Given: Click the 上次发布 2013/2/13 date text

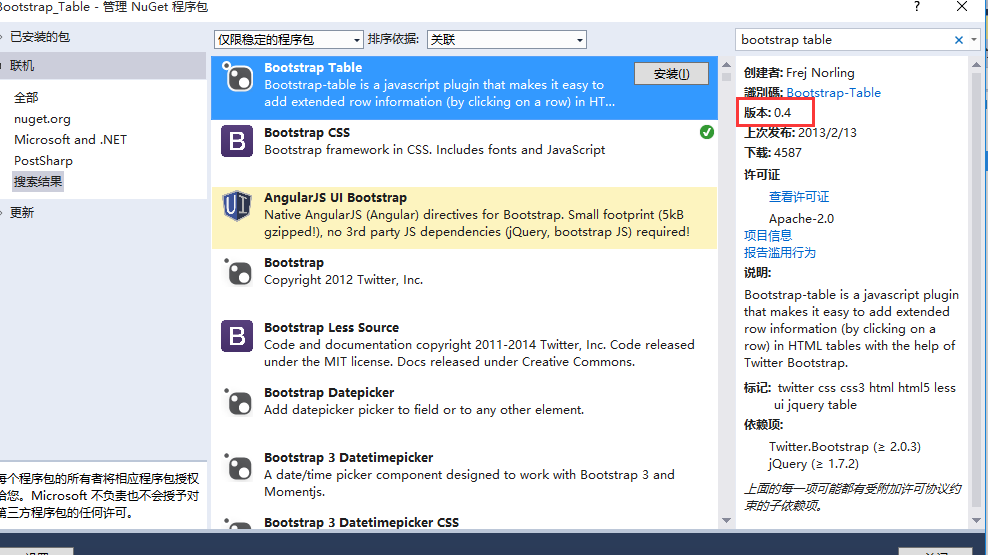Looking at the screenshot, I should point(800,133).
